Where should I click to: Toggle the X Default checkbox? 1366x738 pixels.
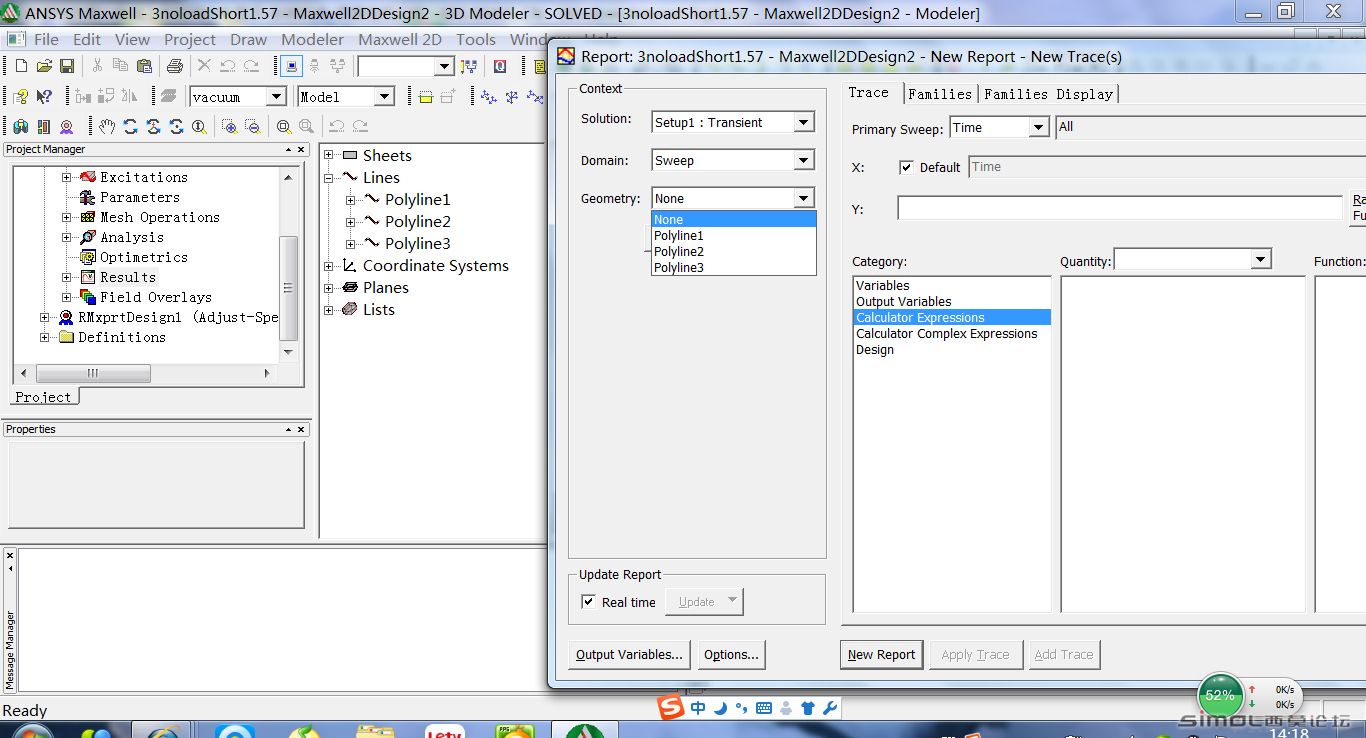pos(906,167)
